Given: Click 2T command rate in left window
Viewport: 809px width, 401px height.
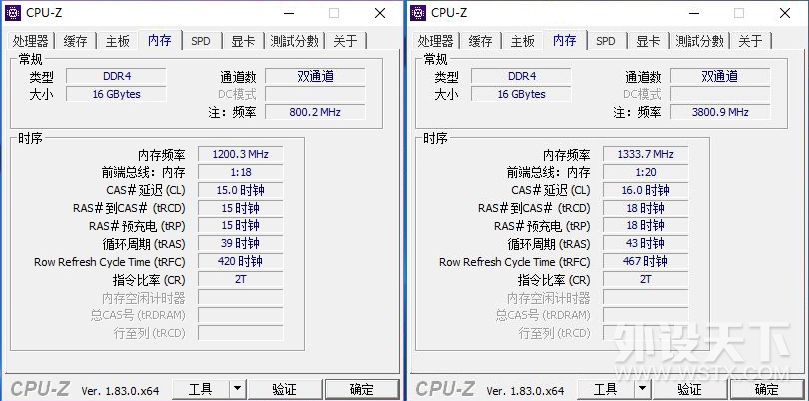Looking at the screenshot, I should pyautogui.click(x=240, y=280).
